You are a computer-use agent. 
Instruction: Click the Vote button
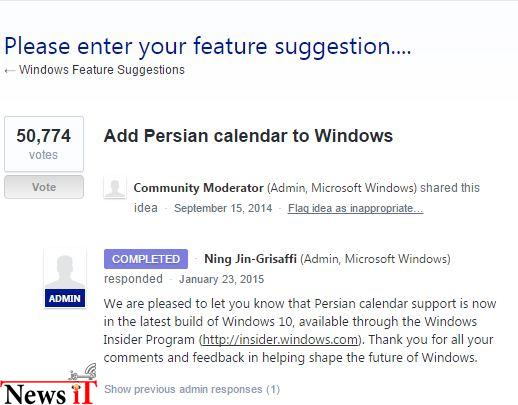point(44,187)
